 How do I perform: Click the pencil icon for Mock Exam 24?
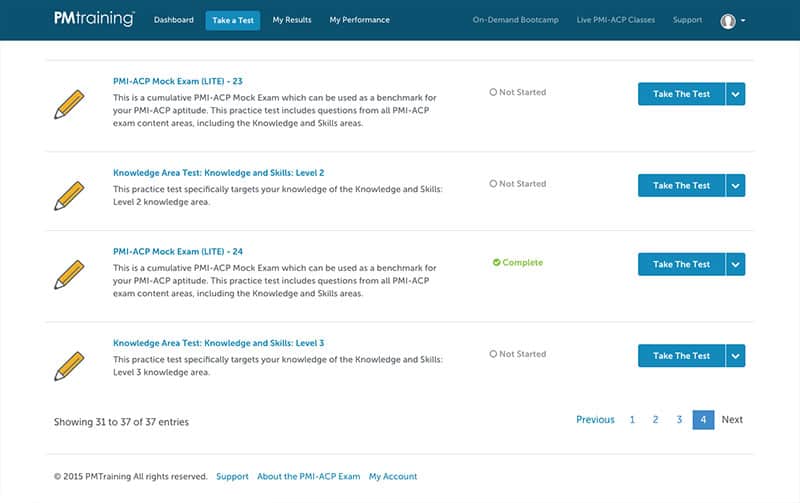[x=69, y=274]
